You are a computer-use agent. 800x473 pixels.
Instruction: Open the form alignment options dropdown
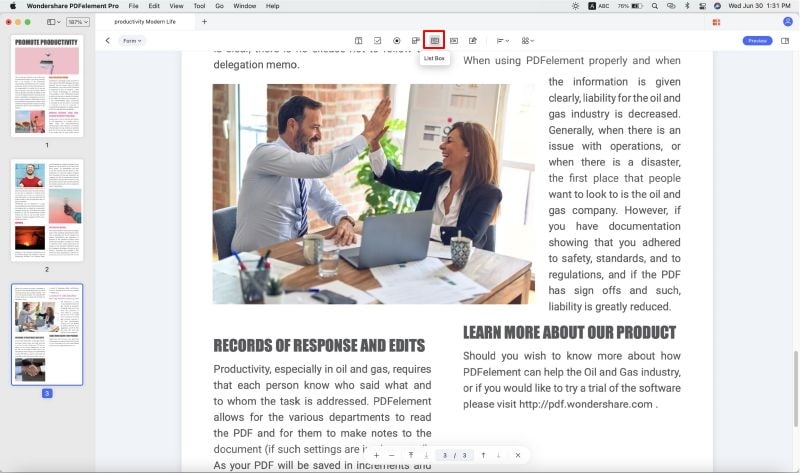503,41
